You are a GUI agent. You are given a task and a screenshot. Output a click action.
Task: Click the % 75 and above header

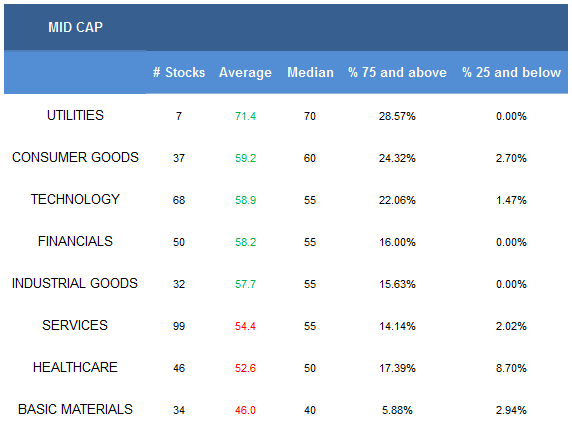point(397,72)
